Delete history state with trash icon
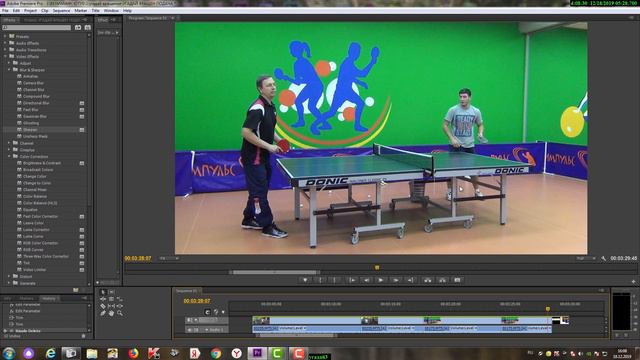The image size is (640, 360). pyautogui.click(x=83, y=336)
